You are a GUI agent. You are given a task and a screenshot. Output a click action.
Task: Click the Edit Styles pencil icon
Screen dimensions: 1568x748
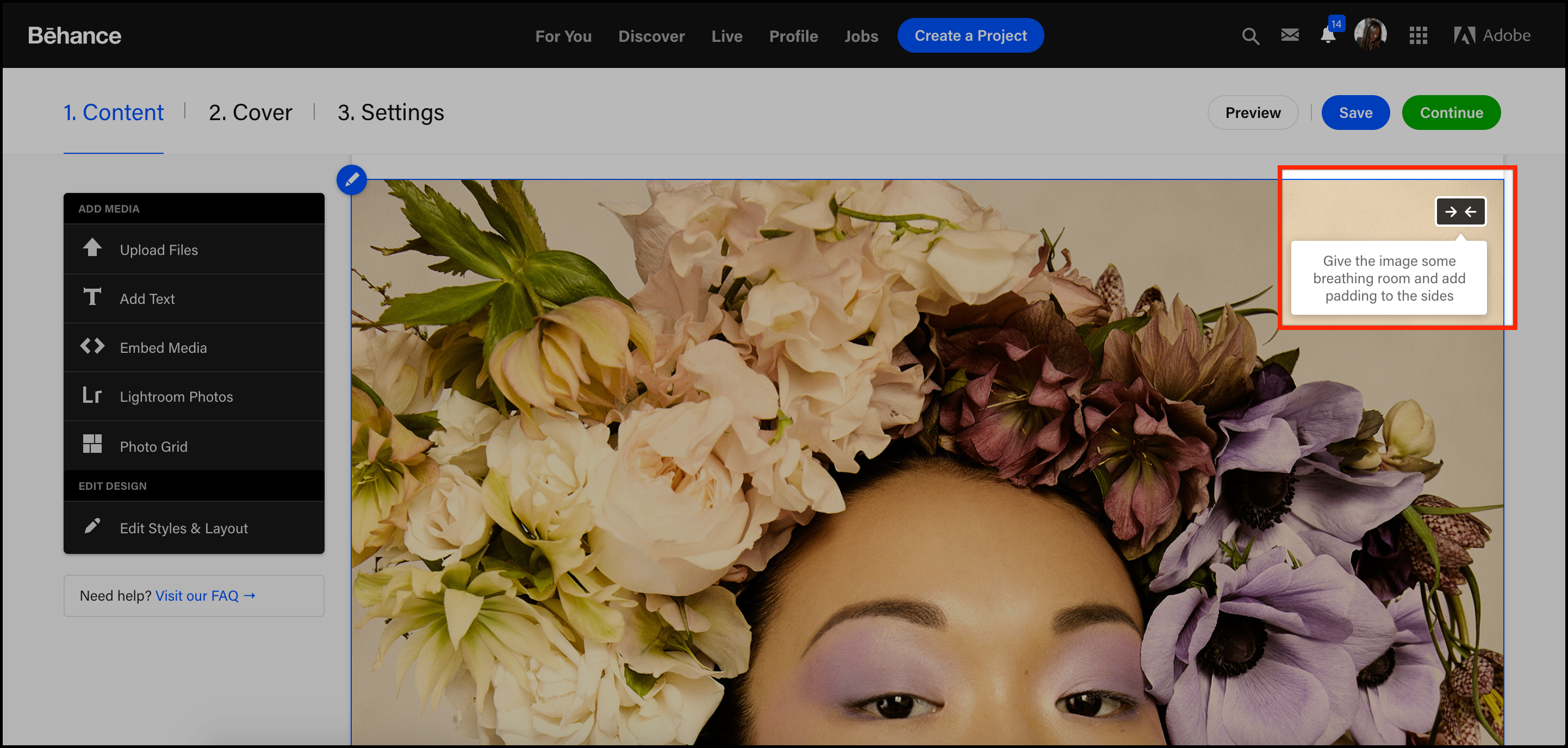[x=92, y=526]
